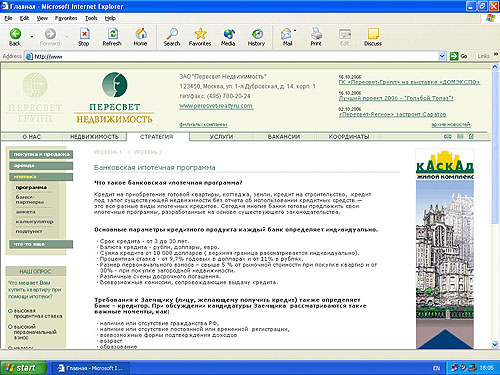Click the page scrollbar down arrow
Viewport: 500px width, 375px height.
click(x=495, y=344)
